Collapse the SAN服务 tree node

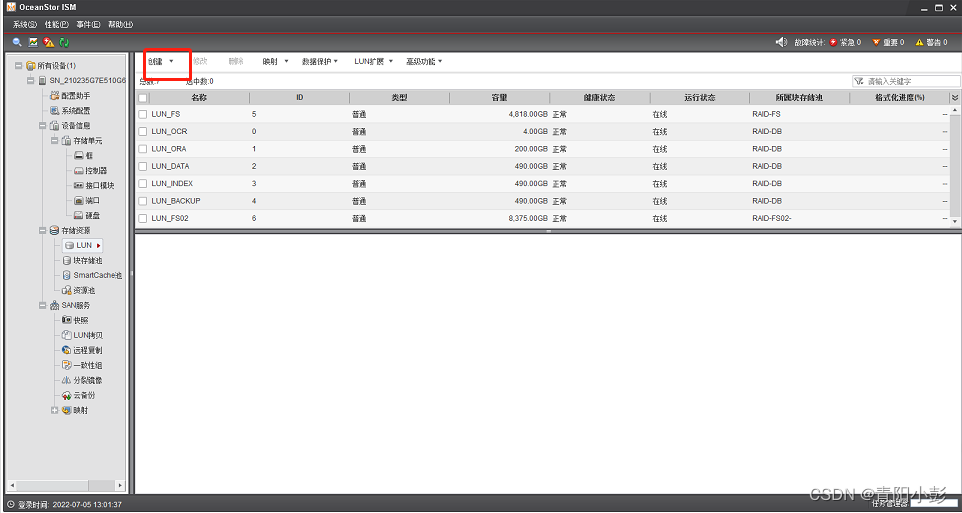point(42,305)
